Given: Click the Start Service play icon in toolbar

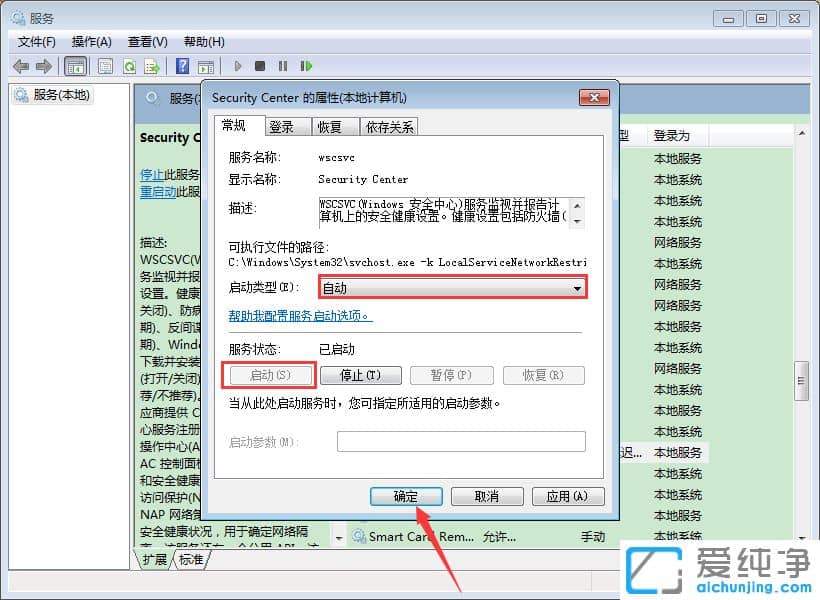Looking at the screenshot, I should (x=237, y=66).
